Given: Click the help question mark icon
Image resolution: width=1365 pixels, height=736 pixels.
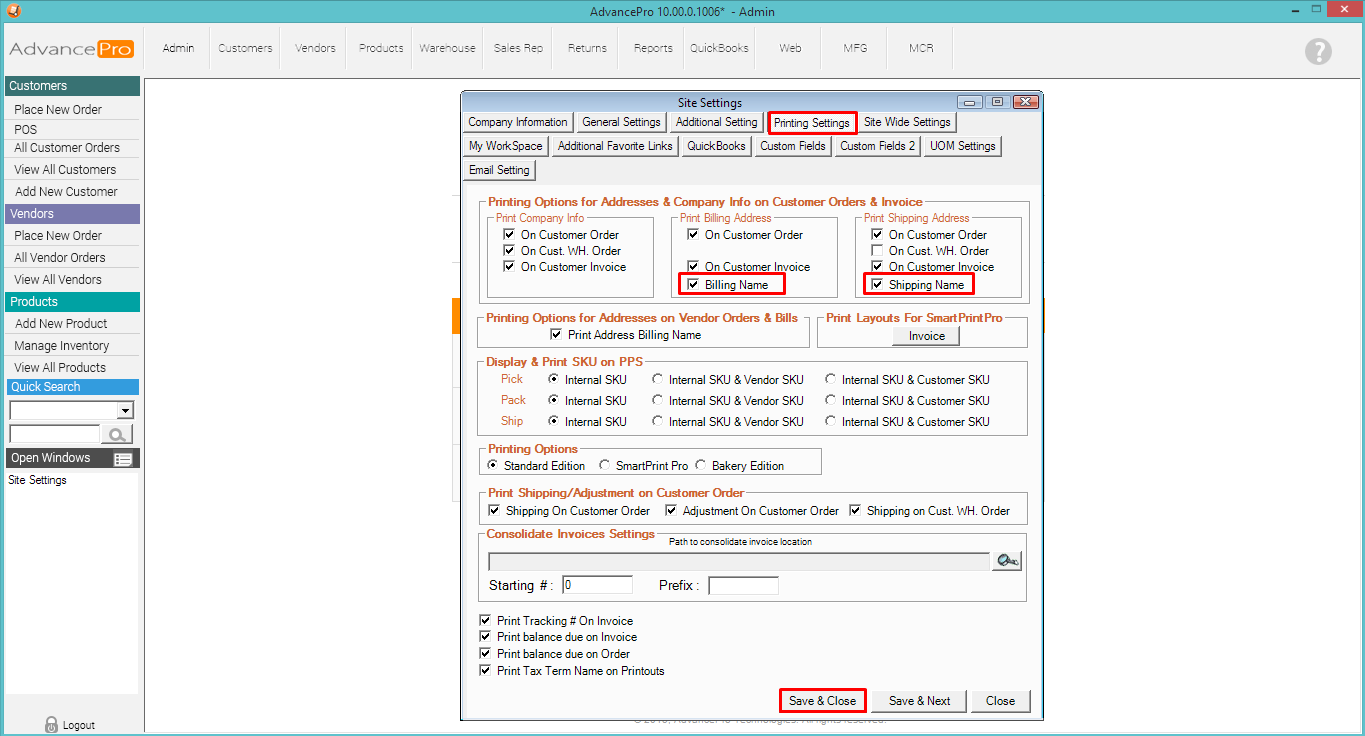Looking at the screenshot, I should (1318, 52).
